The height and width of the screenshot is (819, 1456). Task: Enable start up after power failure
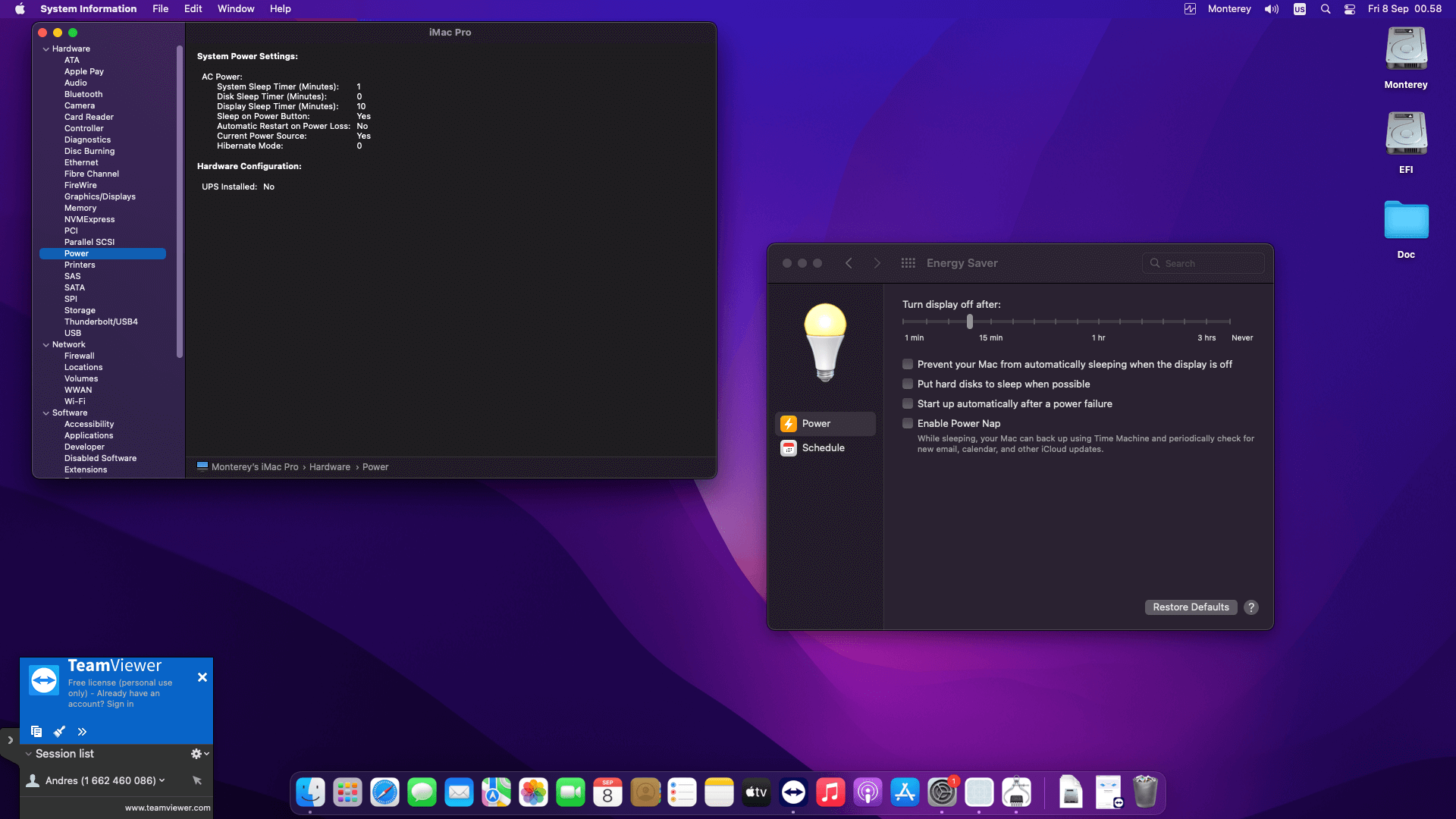tap(908, 404)
